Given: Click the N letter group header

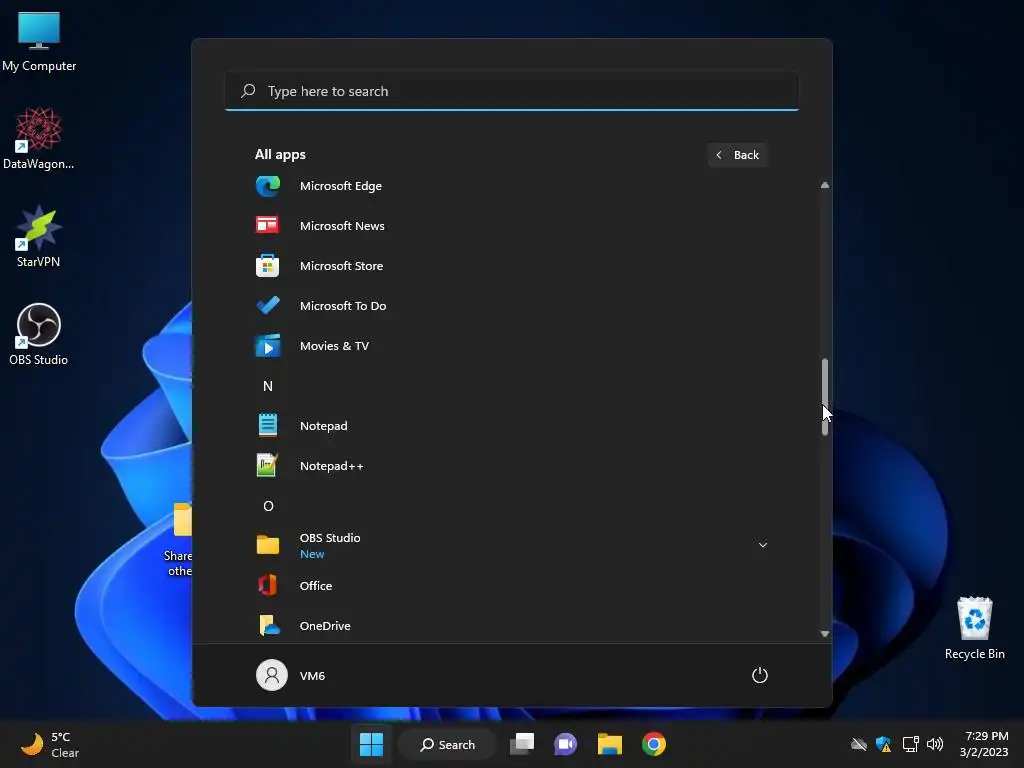Looking at the screenshot, I should (x=268, y=386).
